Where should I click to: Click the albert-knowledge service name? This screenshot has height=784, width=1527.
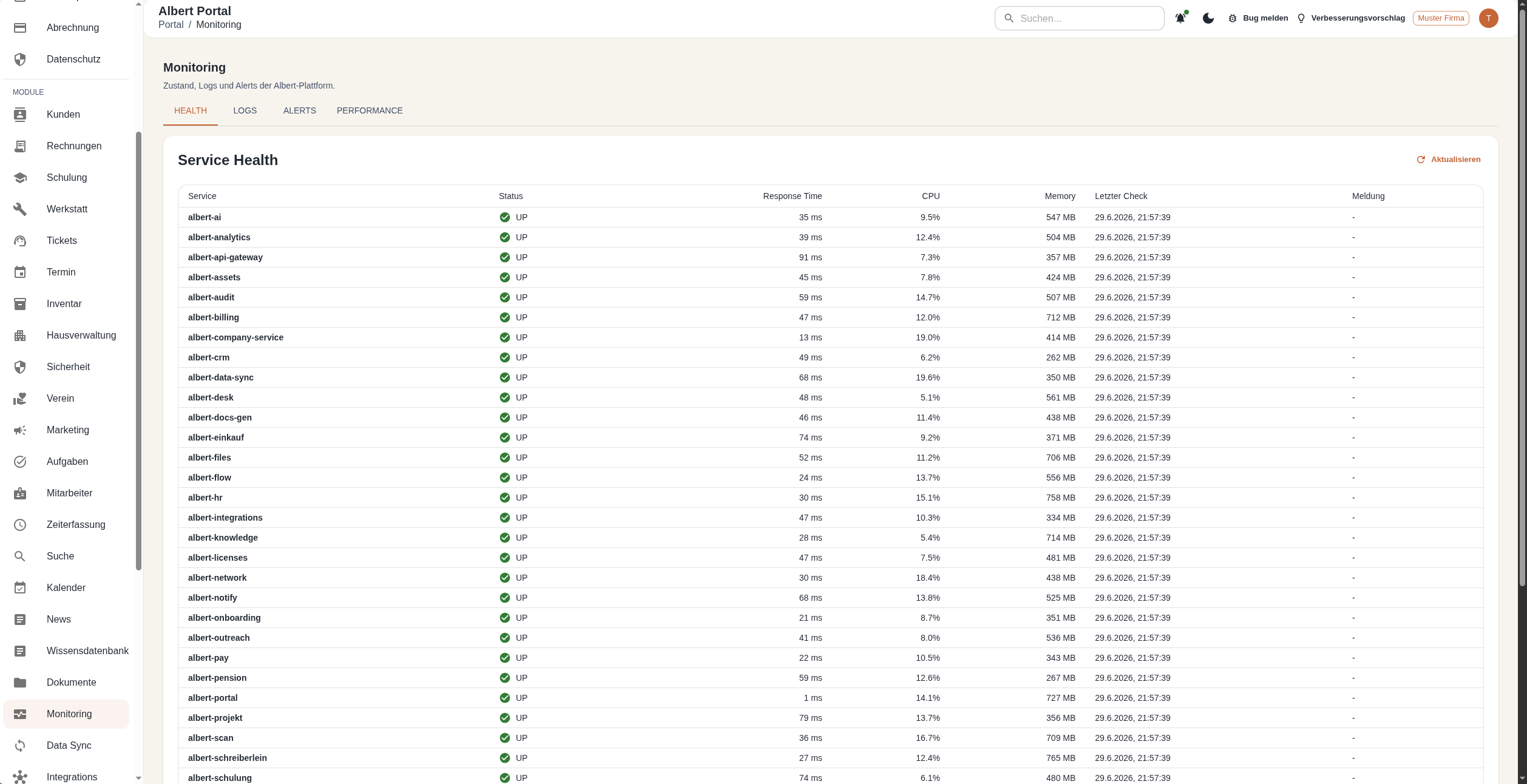pos(223,538)
